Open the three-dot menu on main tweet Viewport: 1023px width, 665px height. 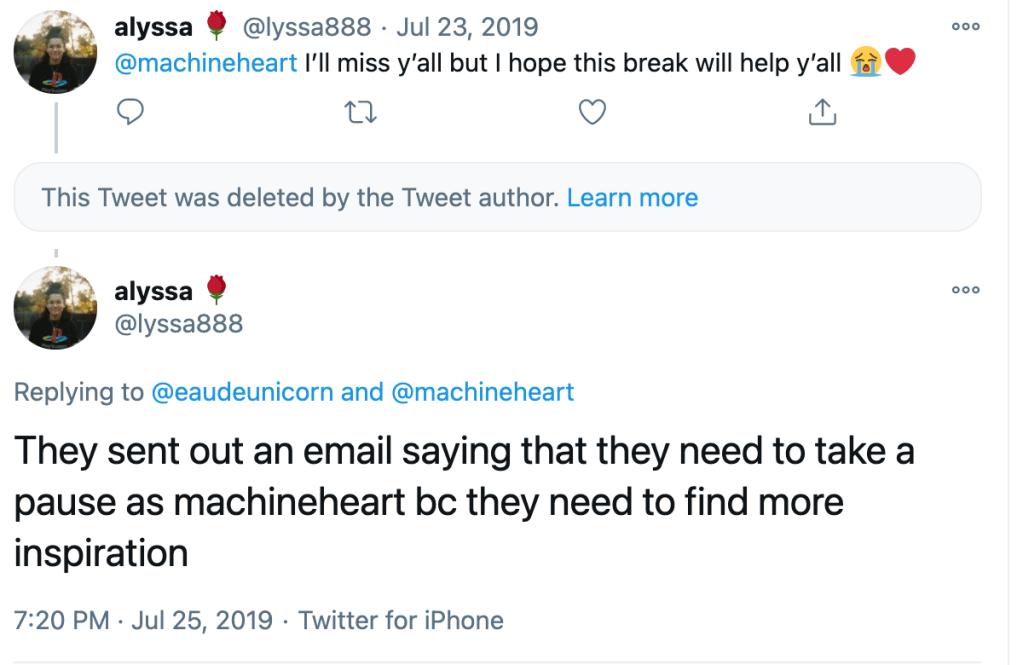click(965, 290)
